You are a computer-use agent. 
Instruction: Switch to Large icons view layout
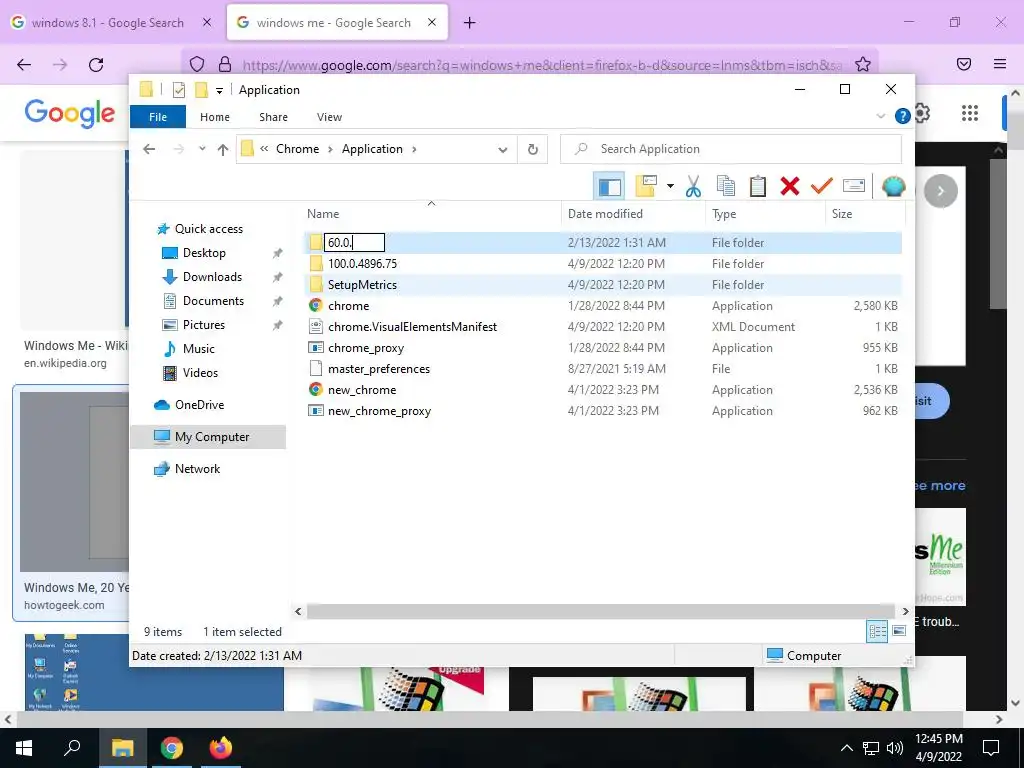[x=899, y=631]
